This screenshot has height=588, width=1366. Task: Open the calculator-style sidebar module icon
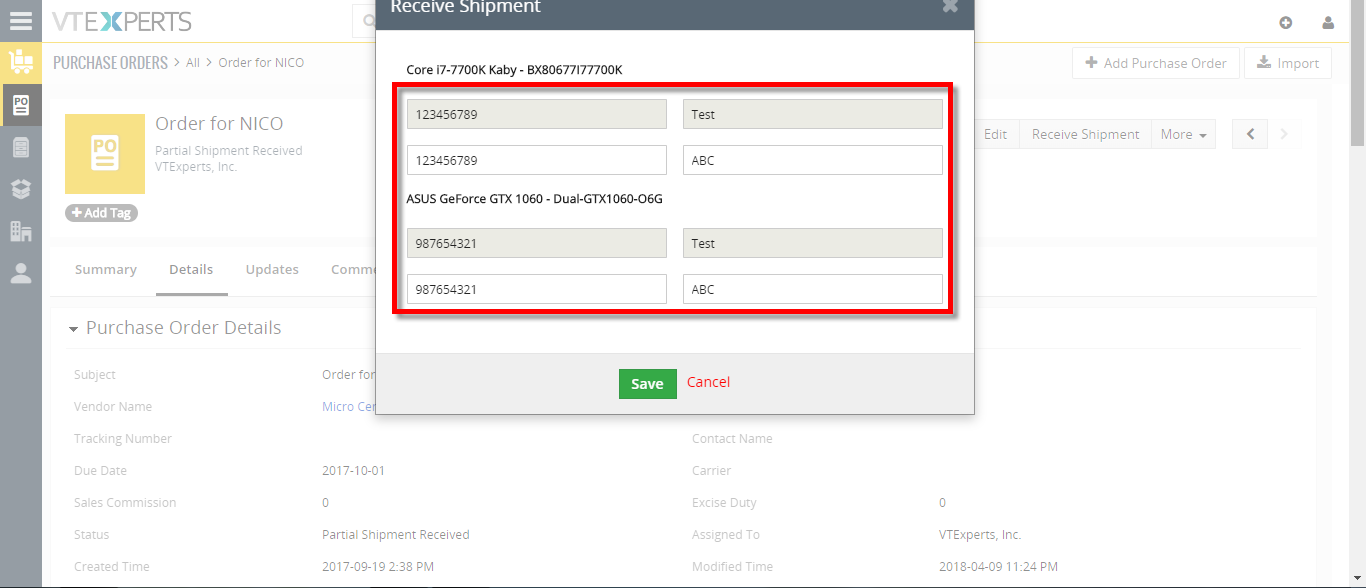[21, 147]
